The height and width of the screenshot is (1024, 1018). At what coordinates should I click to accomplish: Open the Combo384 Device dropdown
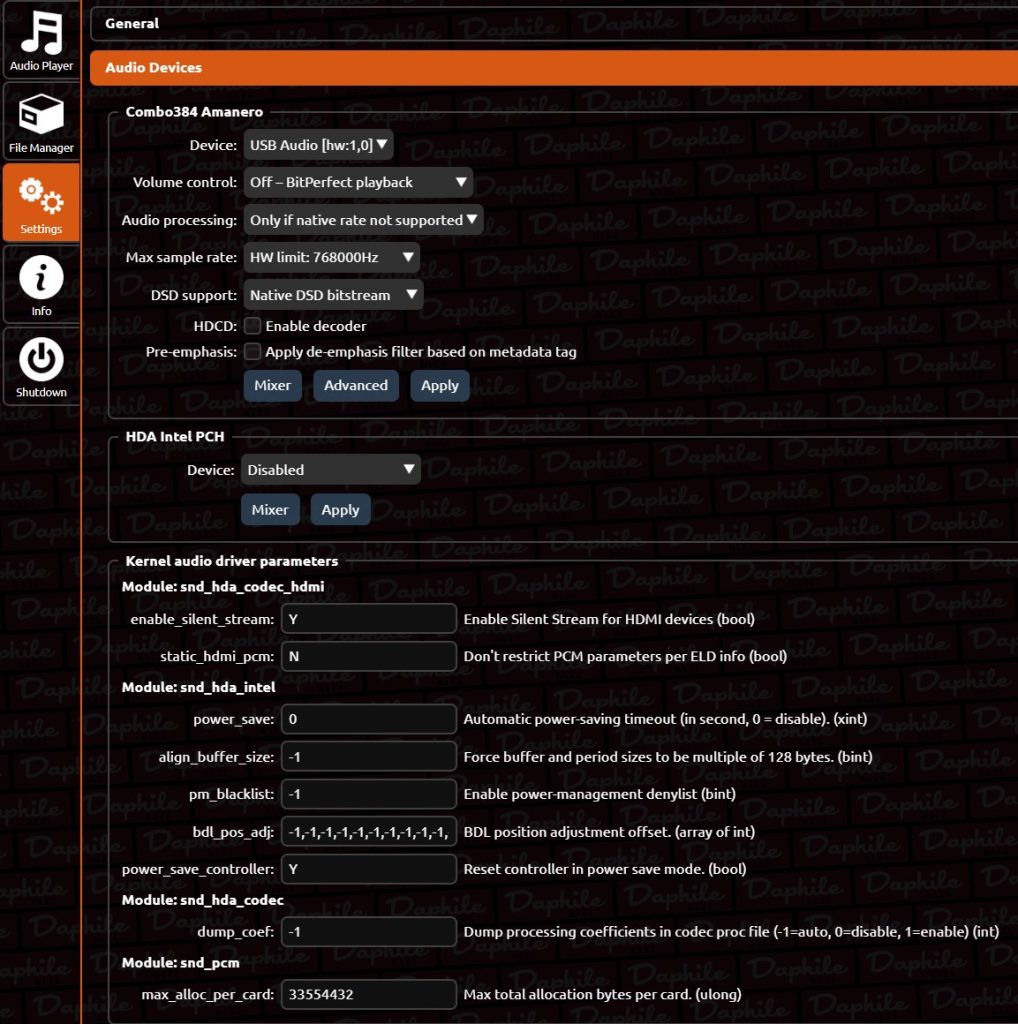[319, 145]
